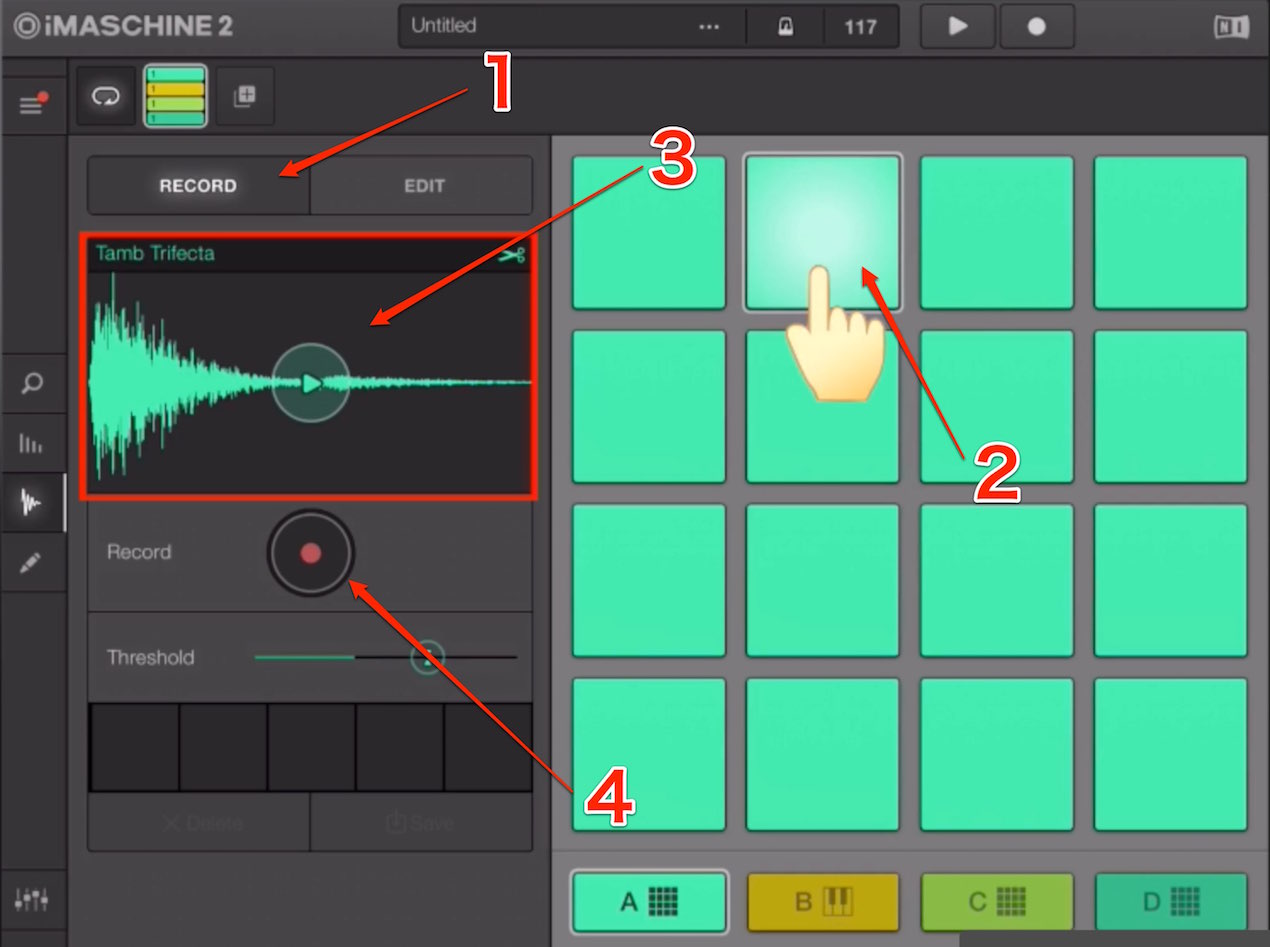Select group B keyboard button

pyautogui.click(x=823, y=902)
